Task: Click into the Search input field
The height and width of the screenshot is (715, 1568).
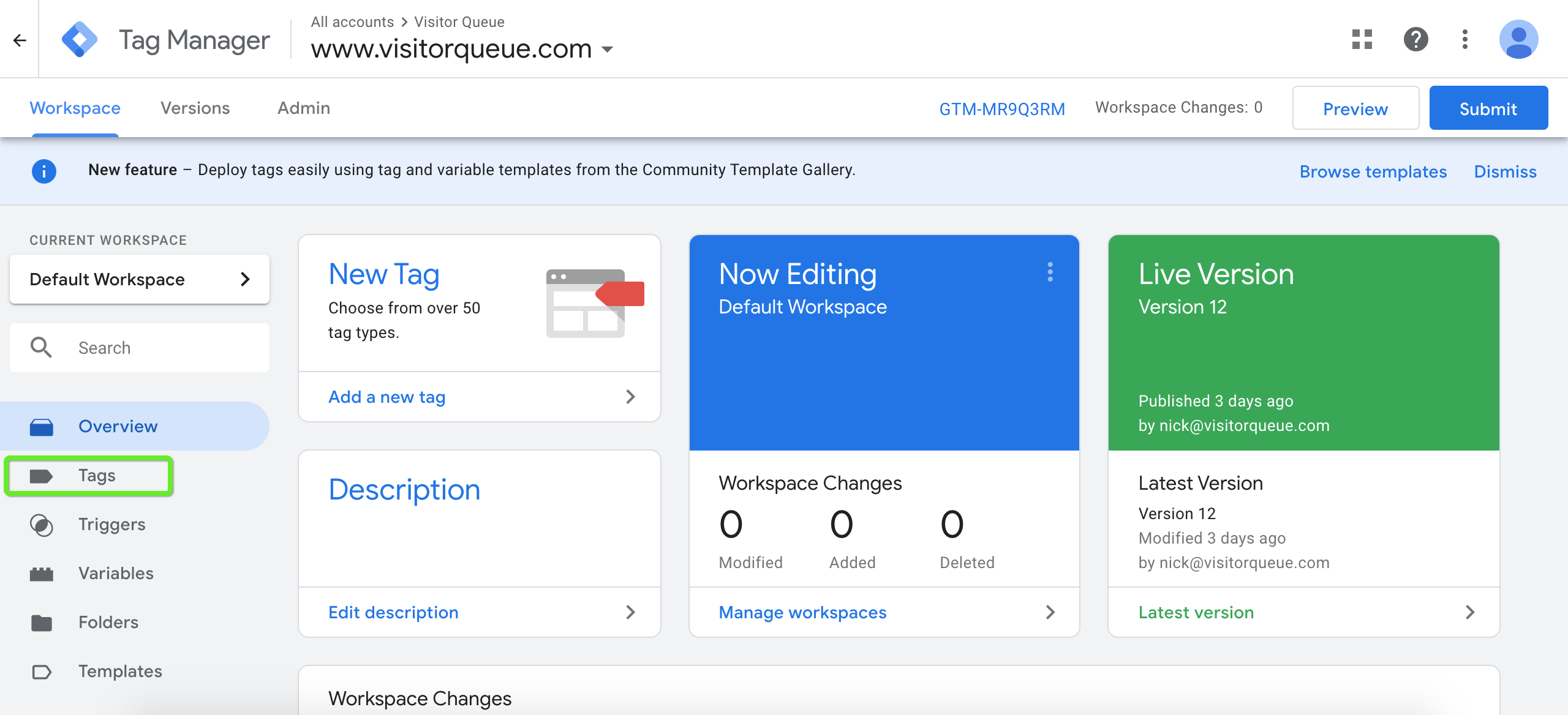Action: [140, 348]
